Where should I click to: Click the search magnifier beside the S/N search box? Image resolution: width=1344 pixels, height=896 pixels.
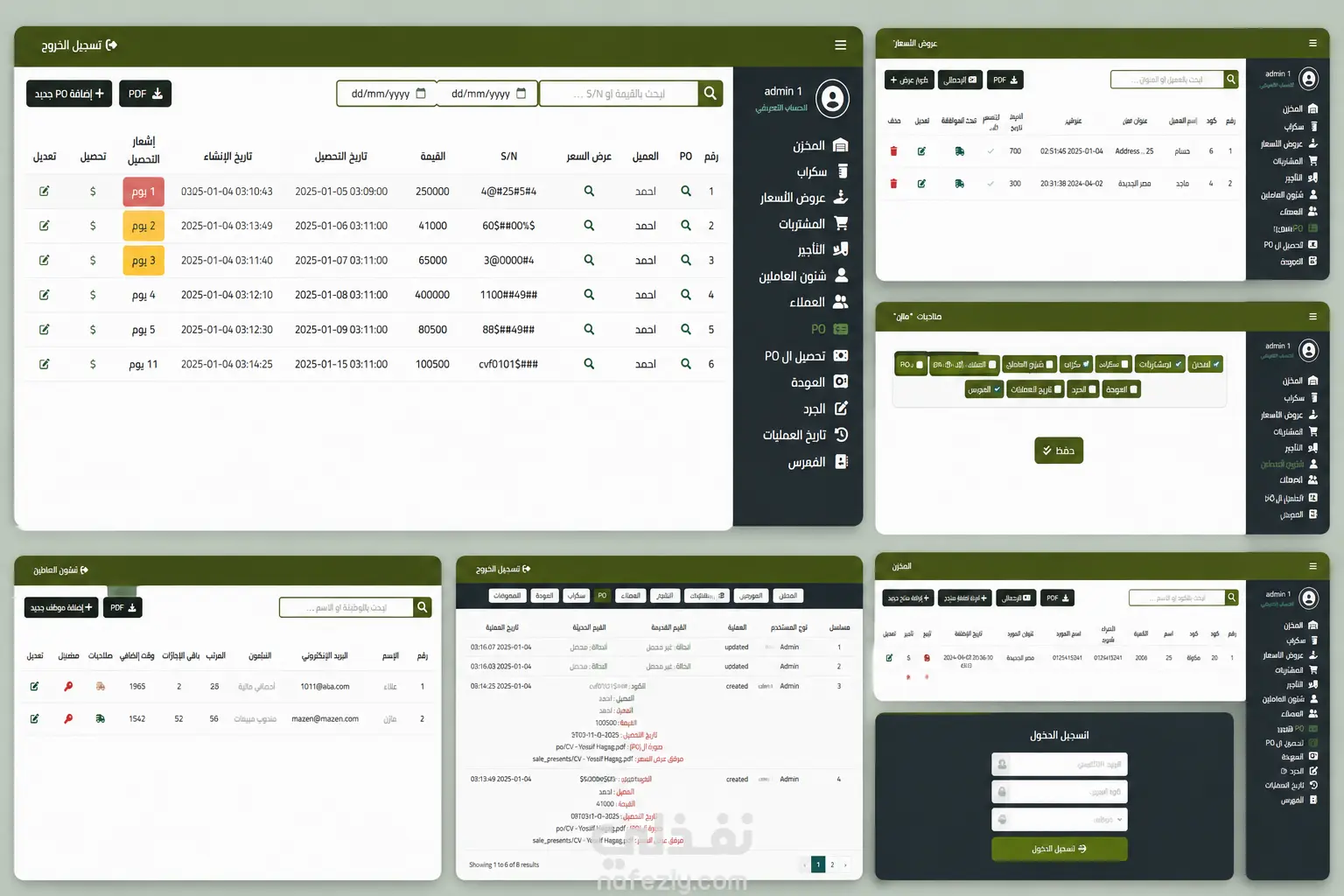710,93
